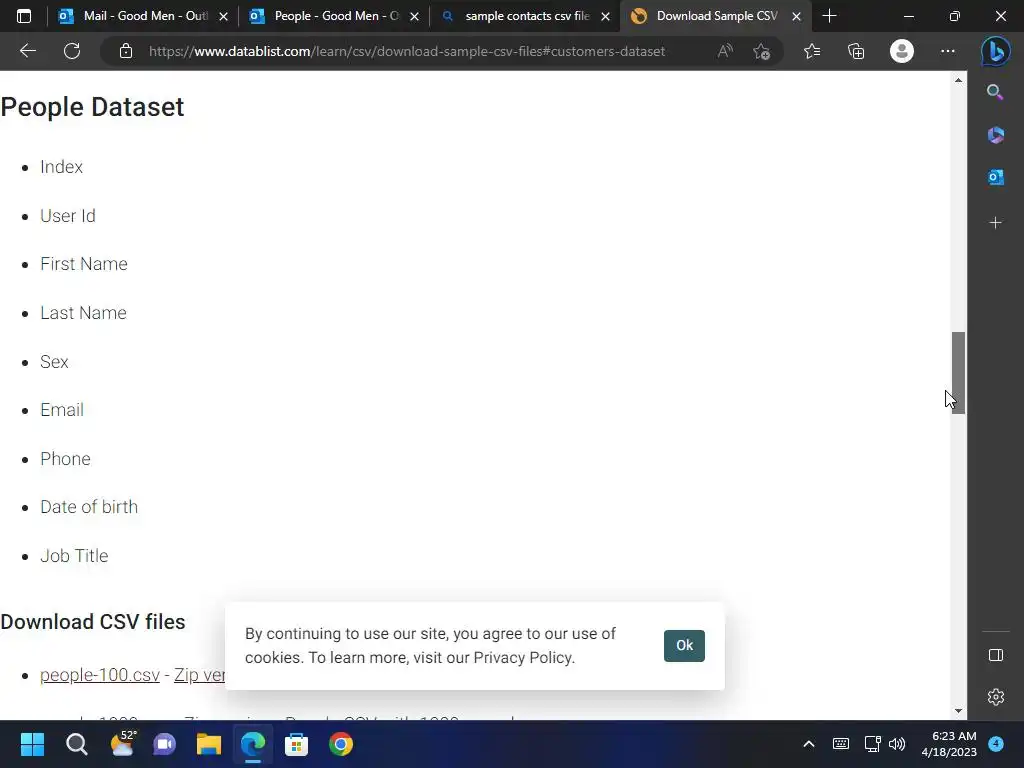Close the sample contacts csv tab
Image resolution: width=1024 pixels, height=768 pixels.
pos(605,17)
